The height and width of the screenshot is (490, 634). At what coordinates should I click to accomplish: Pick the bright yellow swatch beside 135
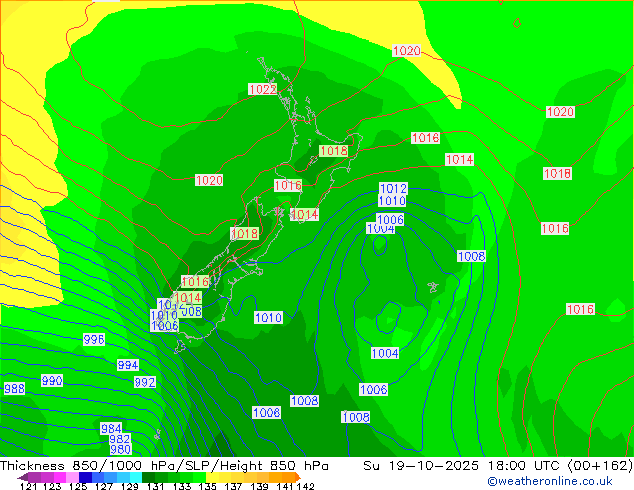213,477
